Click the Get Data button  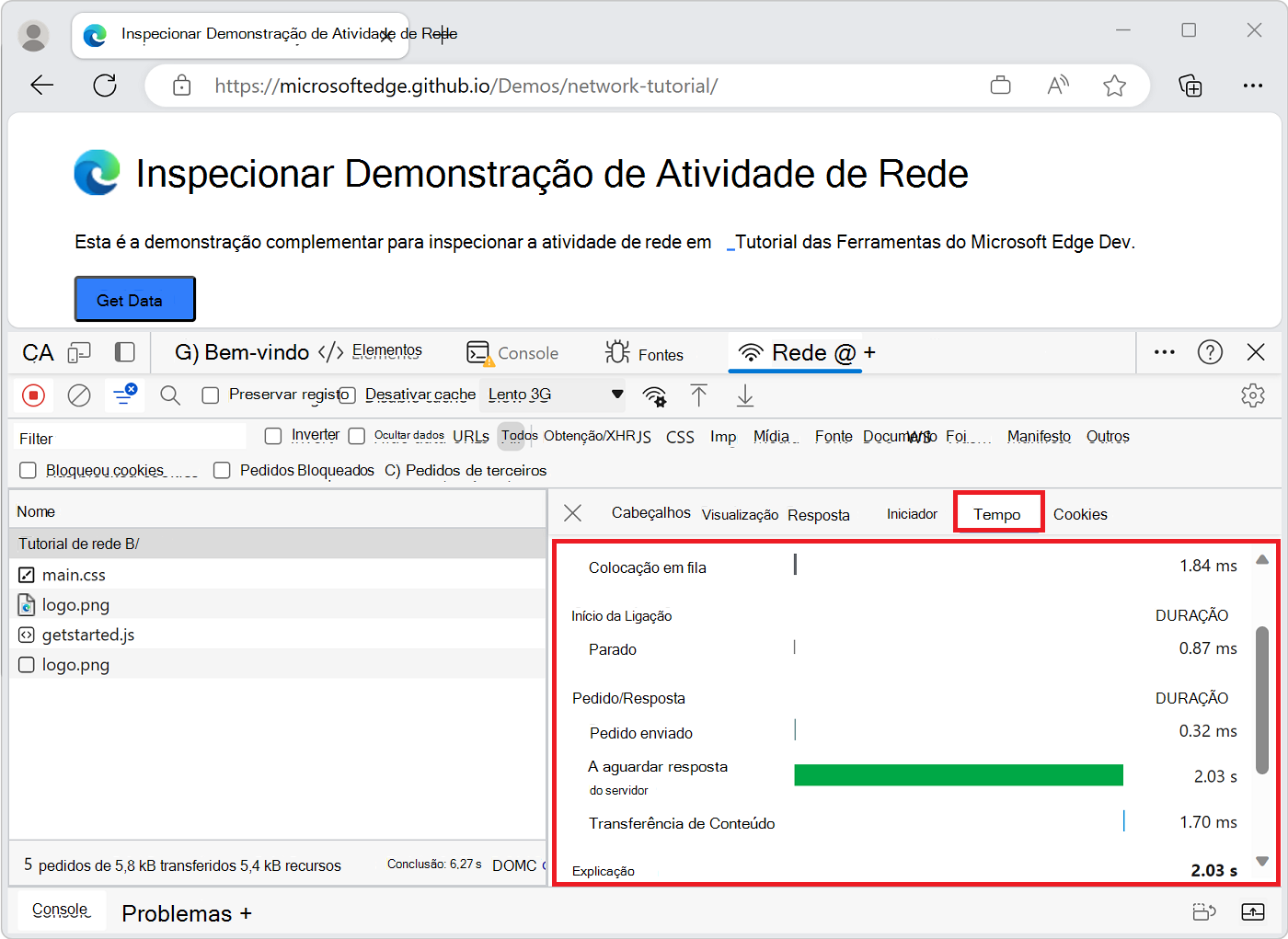[x=134, y=300]
